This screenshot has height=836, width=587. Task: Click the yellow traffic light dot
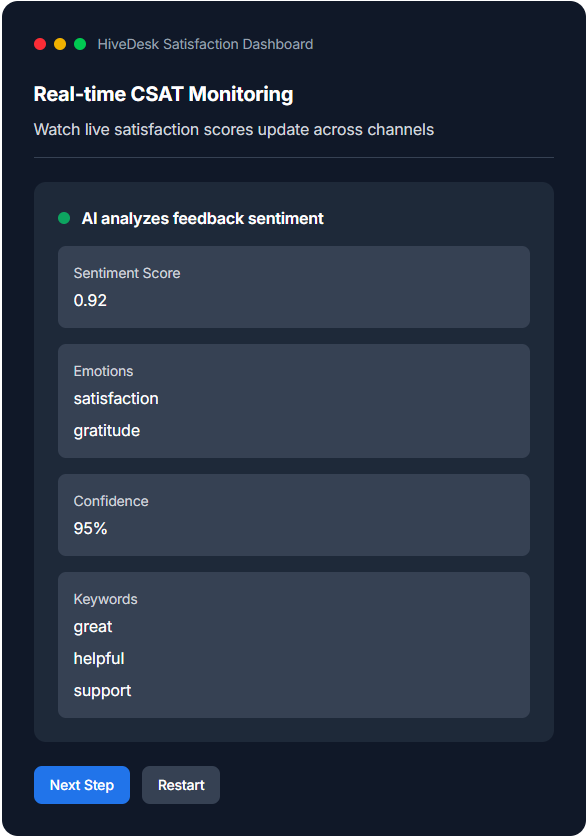[60, 44]
